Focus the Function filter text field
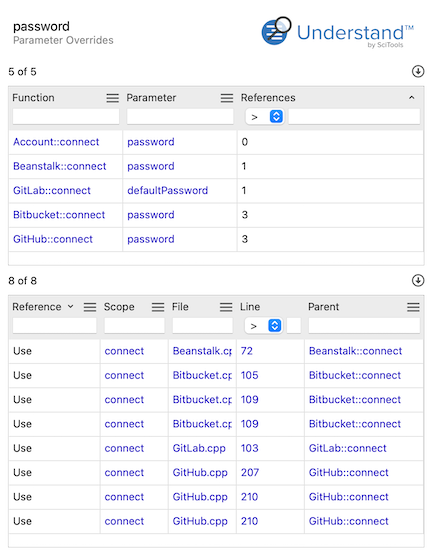 coord(66,117)
